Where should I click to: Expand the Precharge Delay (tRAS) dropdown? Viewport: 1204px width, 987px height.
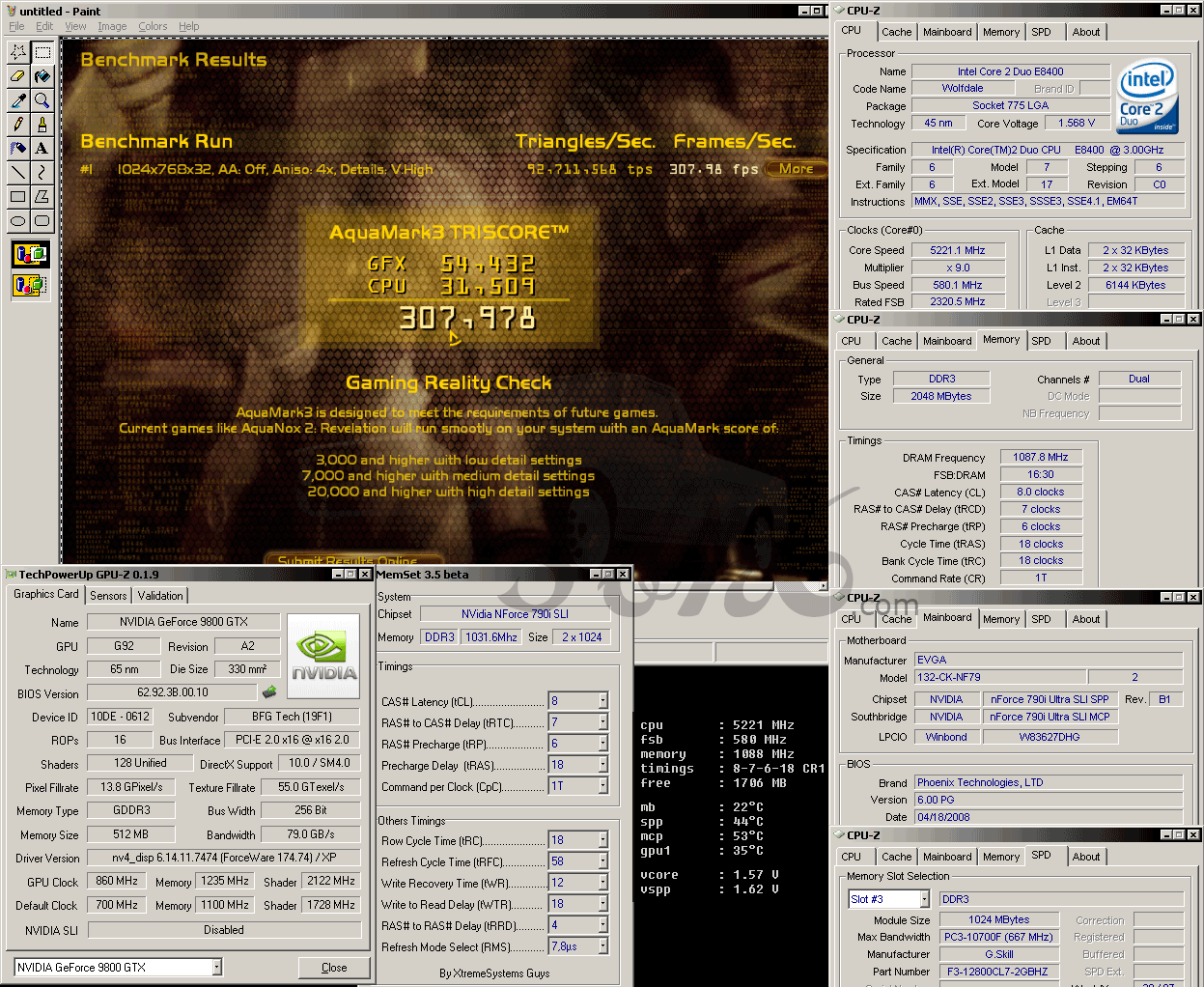pos(603,765)
